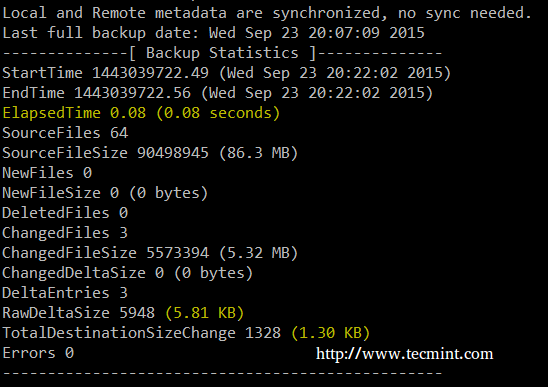This screenshot has width=548, height=387.
Task: Click the tecmint.com watermark URL
Action: click(x=404, y=354)
